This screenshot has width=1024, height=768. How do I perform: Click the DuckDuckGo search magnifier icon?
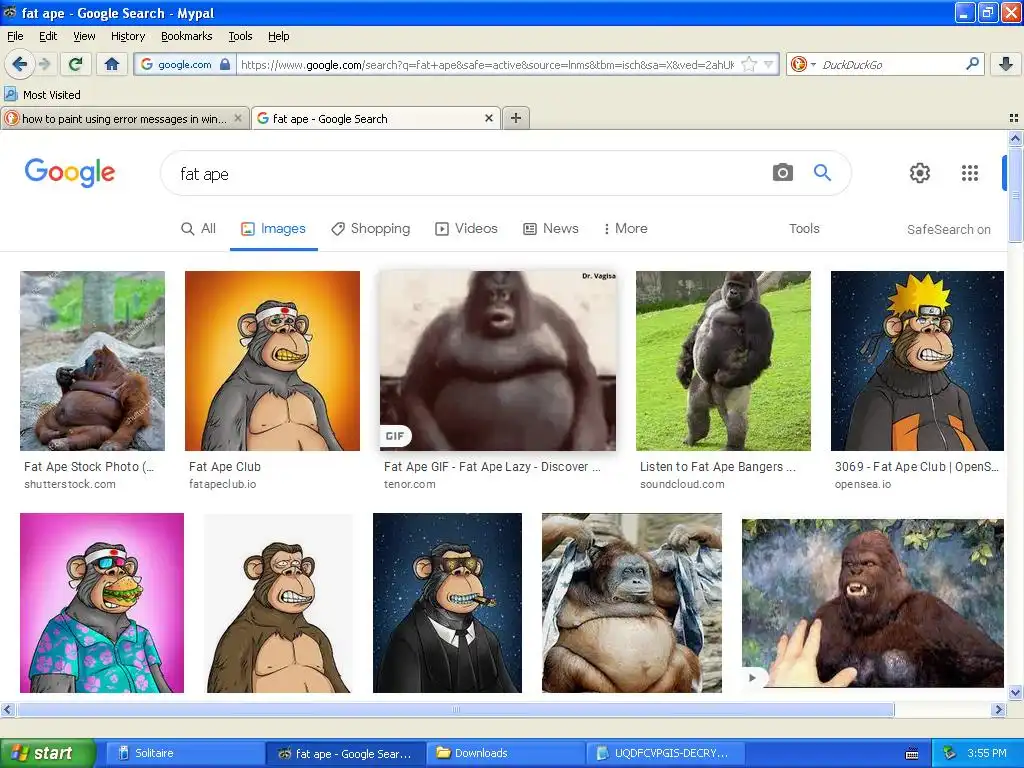972,64
